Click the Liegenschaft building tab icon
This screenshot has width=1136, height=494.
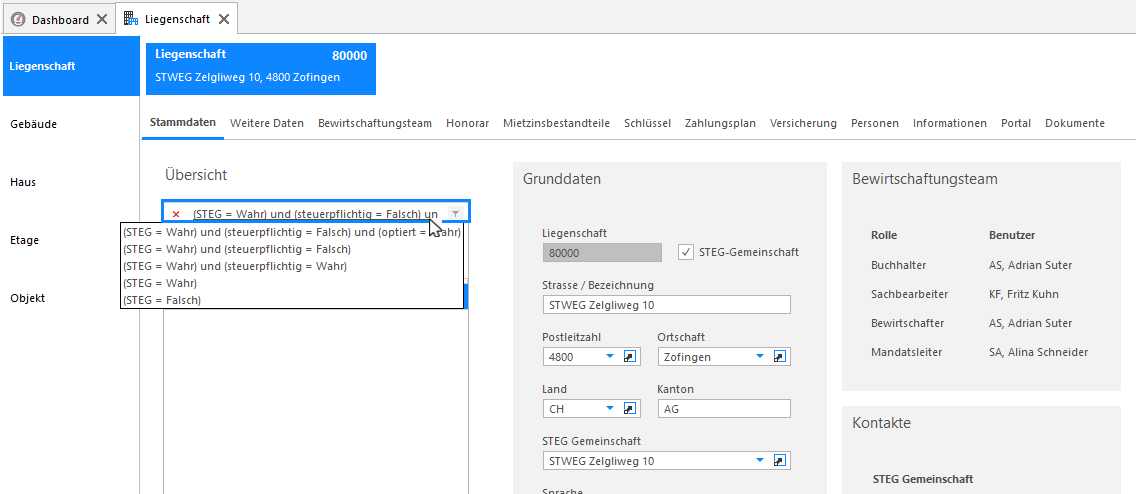[131, 19]
